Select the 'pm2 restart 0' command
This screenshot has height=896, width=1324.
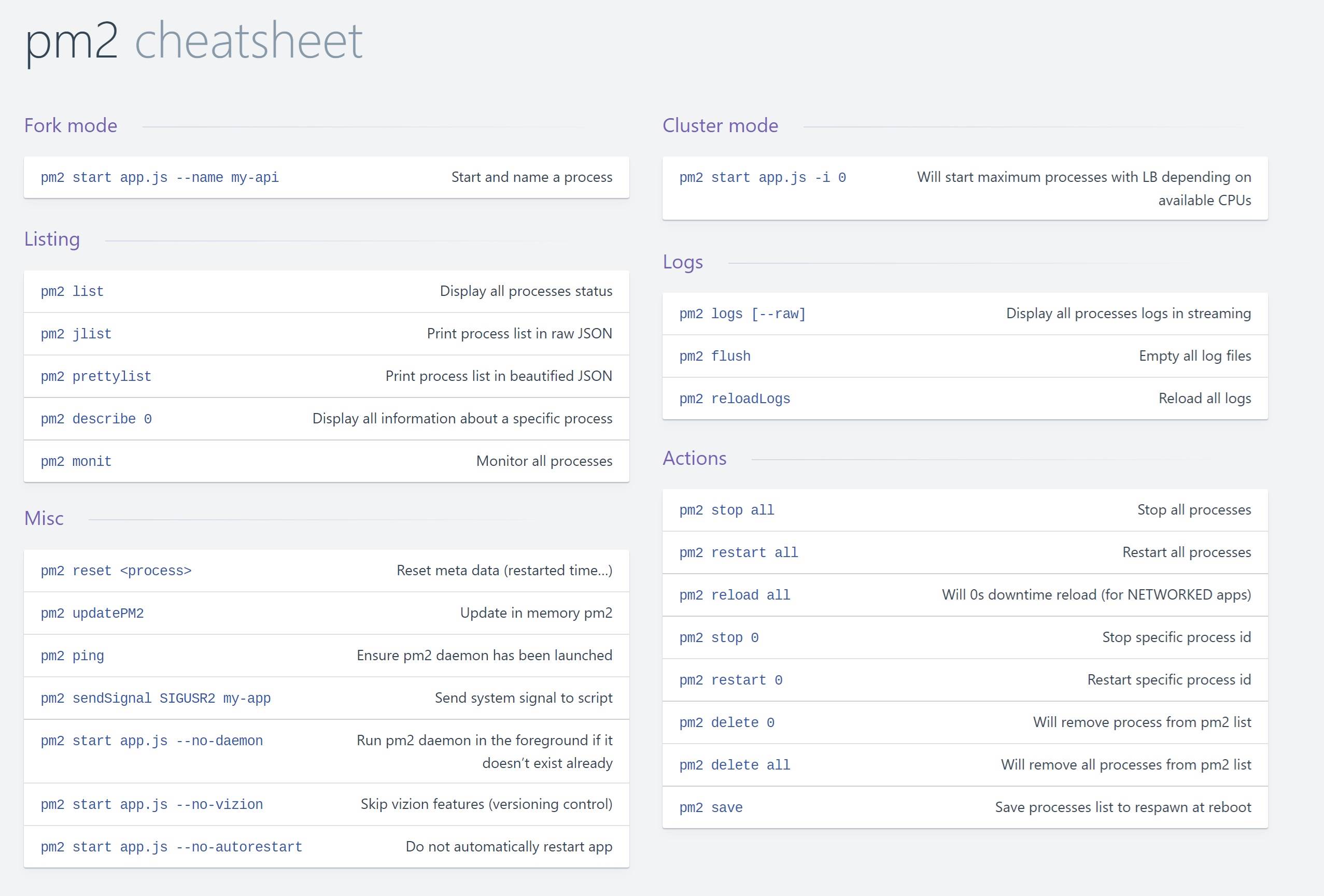[x=731, y=681]
